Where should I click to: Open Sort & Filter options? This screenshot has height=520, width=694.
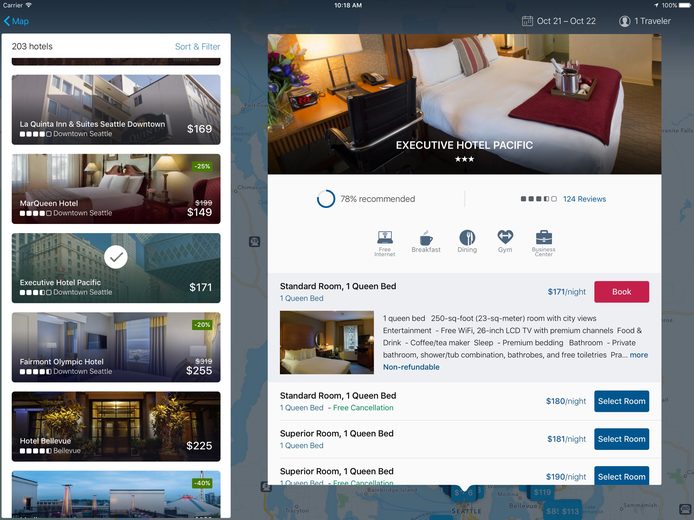click(x=197, y=46)
